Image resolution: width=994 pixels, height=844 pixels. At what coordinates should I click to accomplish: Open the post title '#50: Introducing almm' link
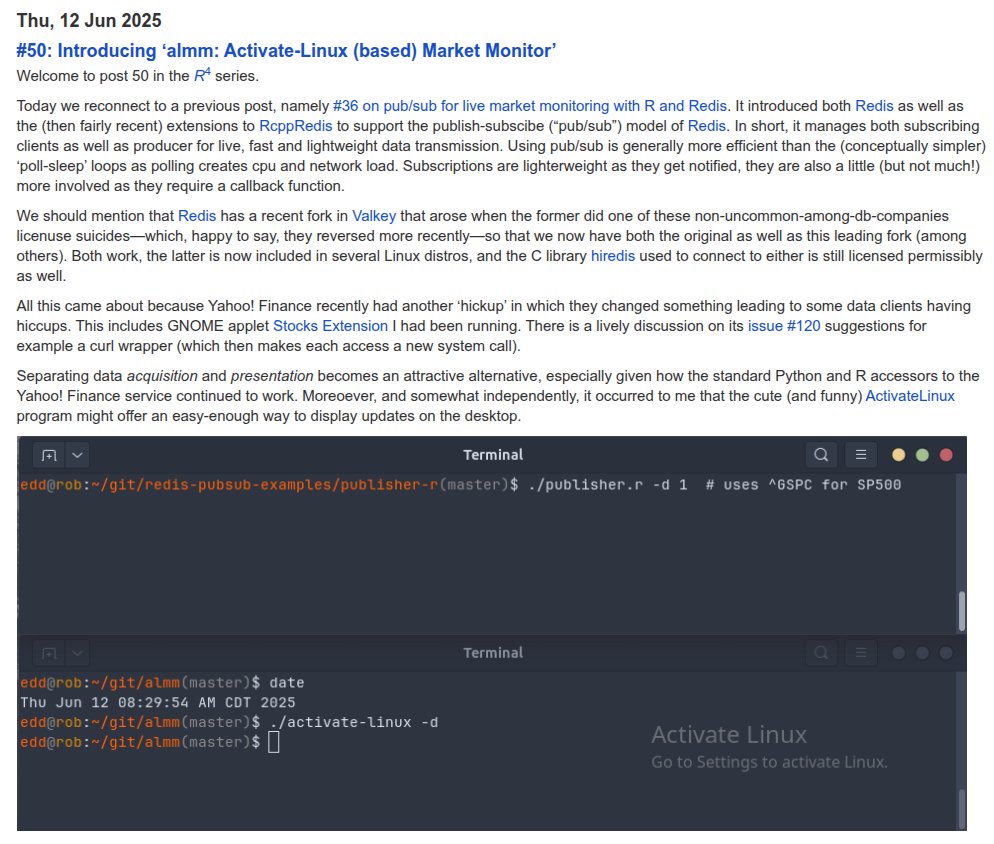coord(286,51)
